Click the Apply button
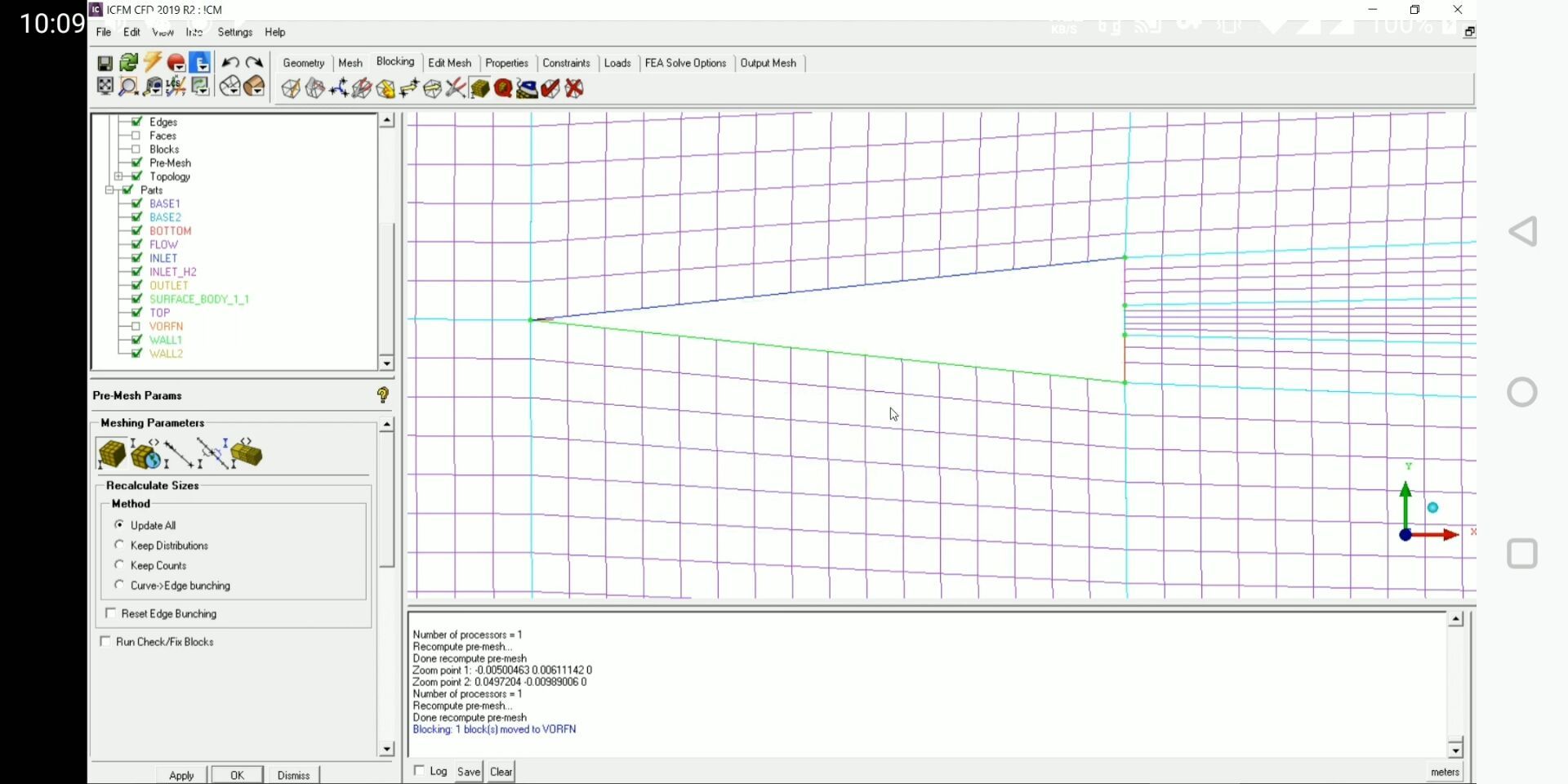 [181, 775]
